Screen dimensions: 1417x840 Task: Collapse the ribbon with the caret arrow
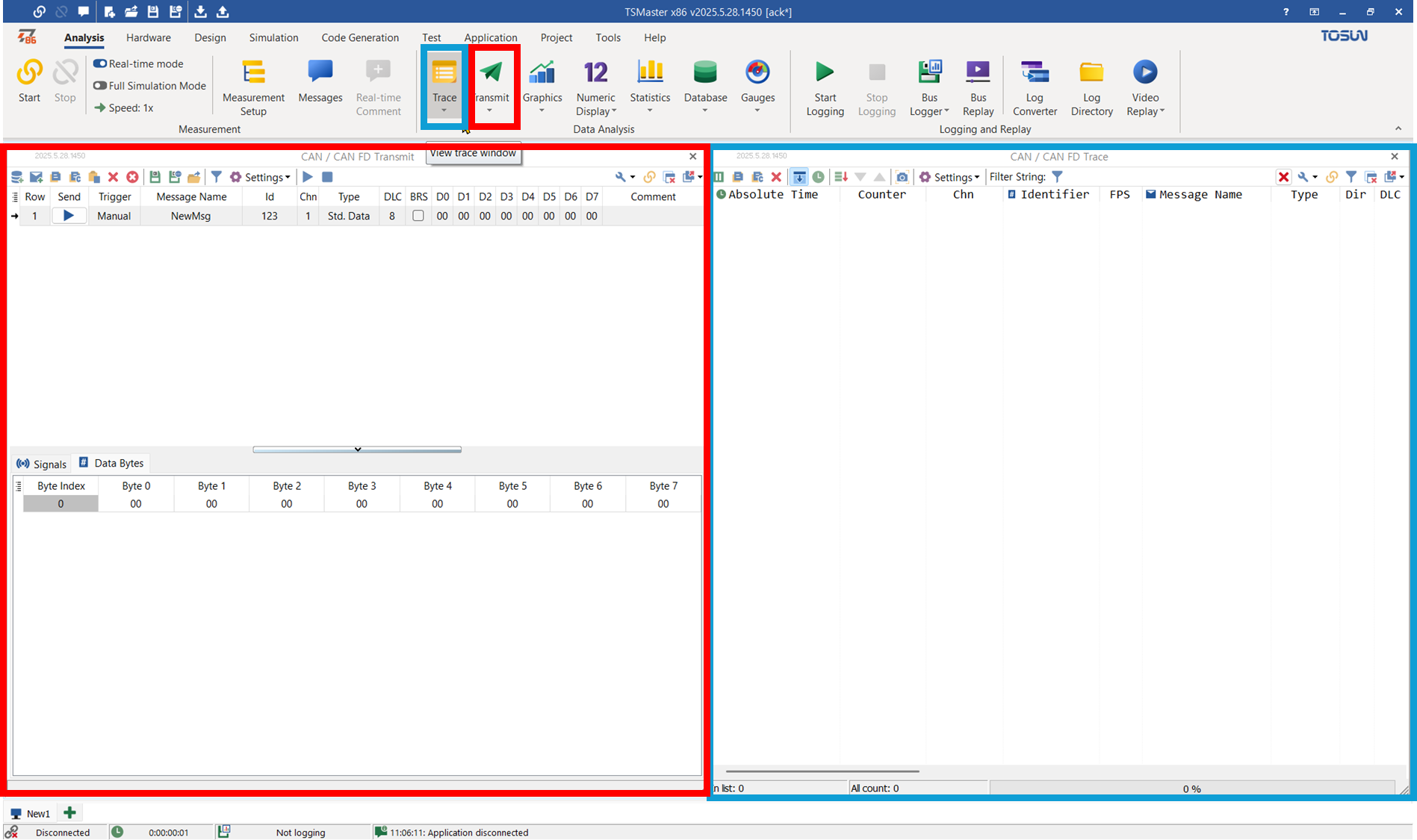(x=1398, y=128)
